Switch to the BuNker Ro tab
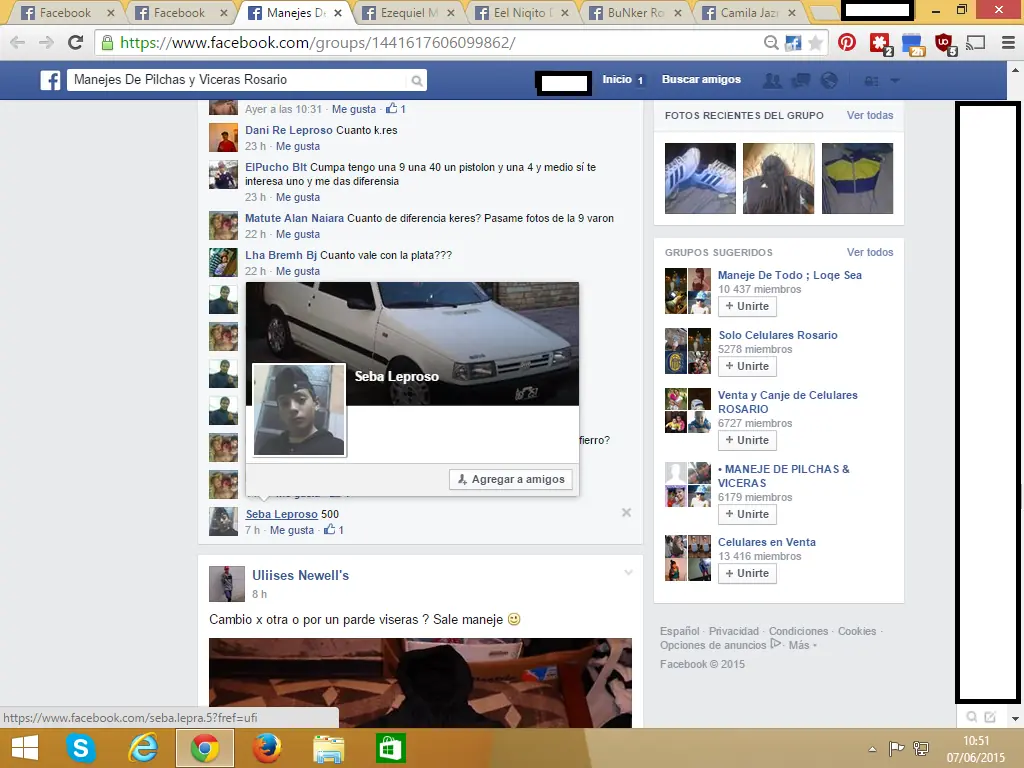 [635, 12]
